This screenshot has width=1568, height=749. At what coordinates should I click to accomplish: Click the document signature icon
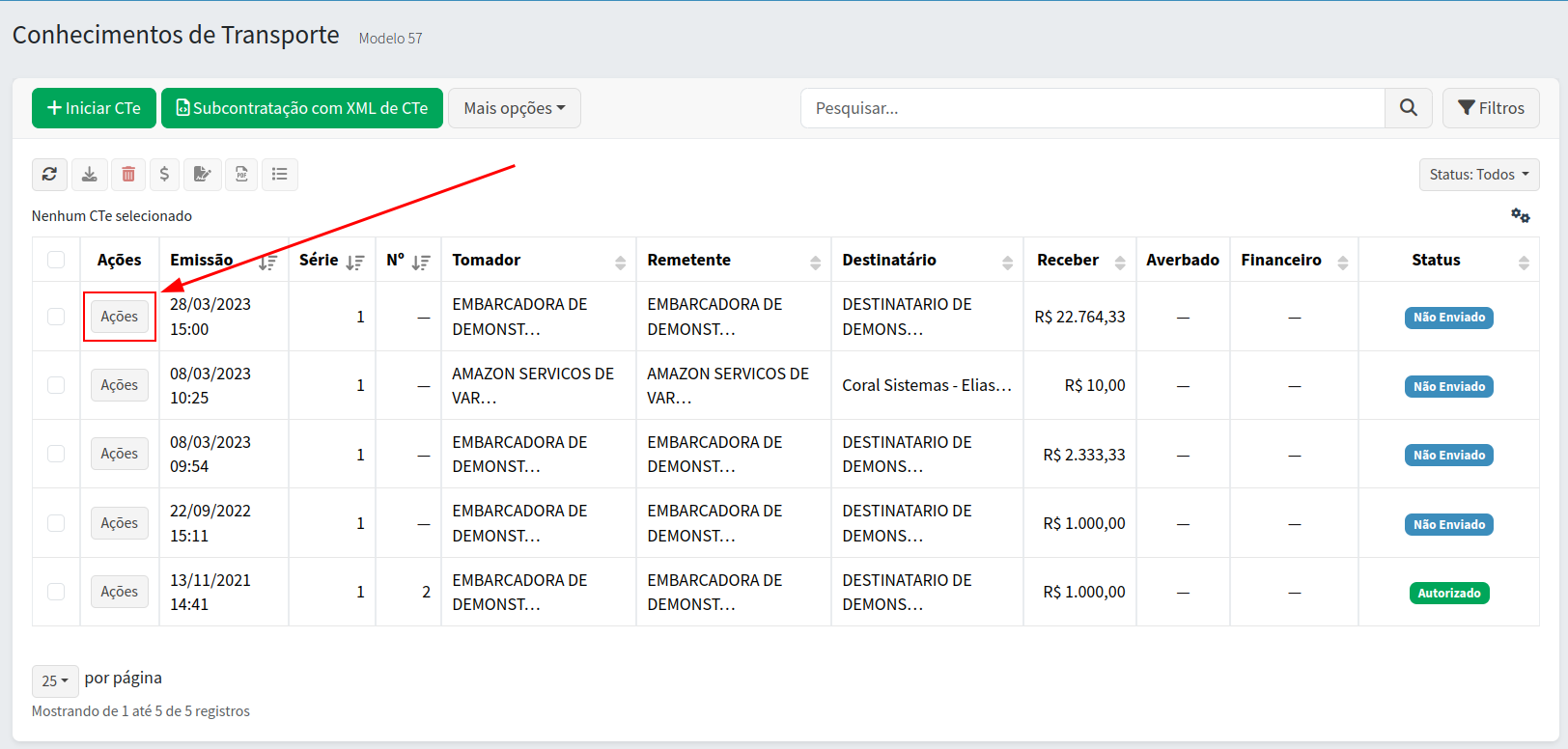[203, 175]
